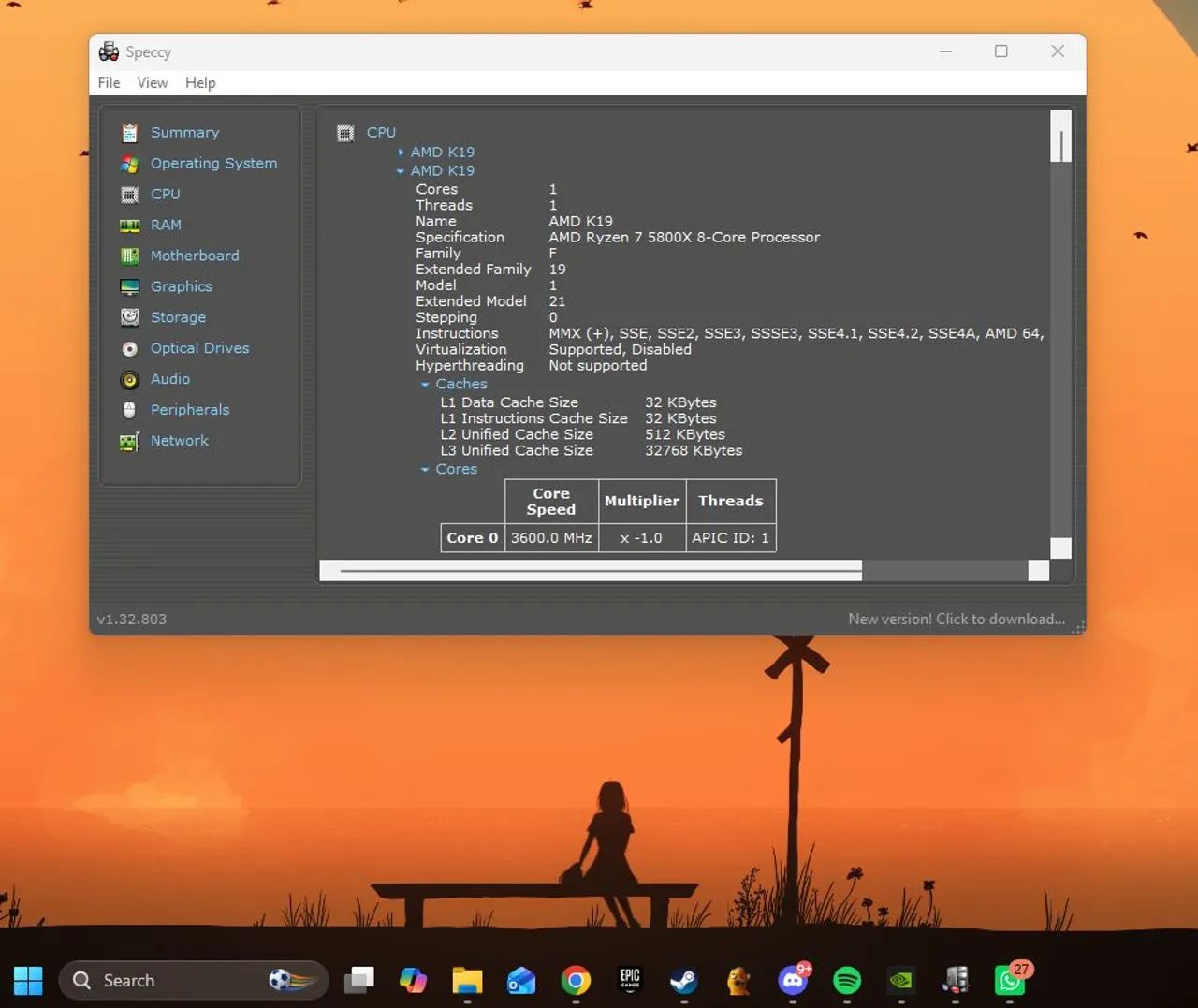Select Motherboard section label
This screenshot has width=1198, height=1008.
195,256
